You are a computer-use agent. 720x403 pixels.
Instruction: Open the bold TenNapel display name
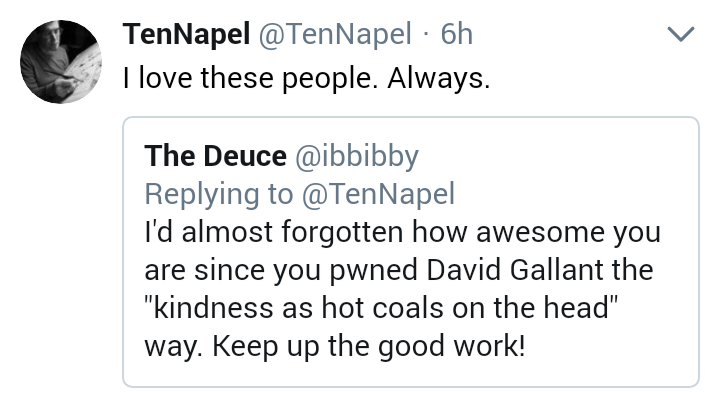coord(186,34)
